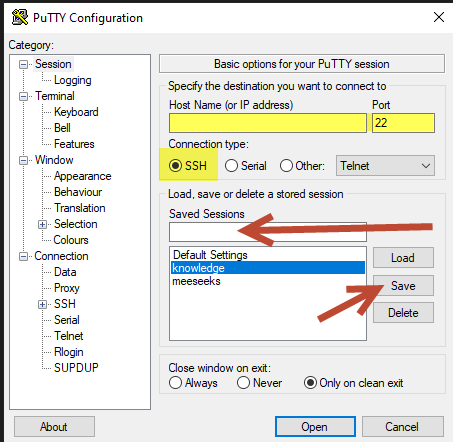Select the SSH connection type
Viewport: 453px width, 442px height.
pyautogui.click(x=175, y=165)
